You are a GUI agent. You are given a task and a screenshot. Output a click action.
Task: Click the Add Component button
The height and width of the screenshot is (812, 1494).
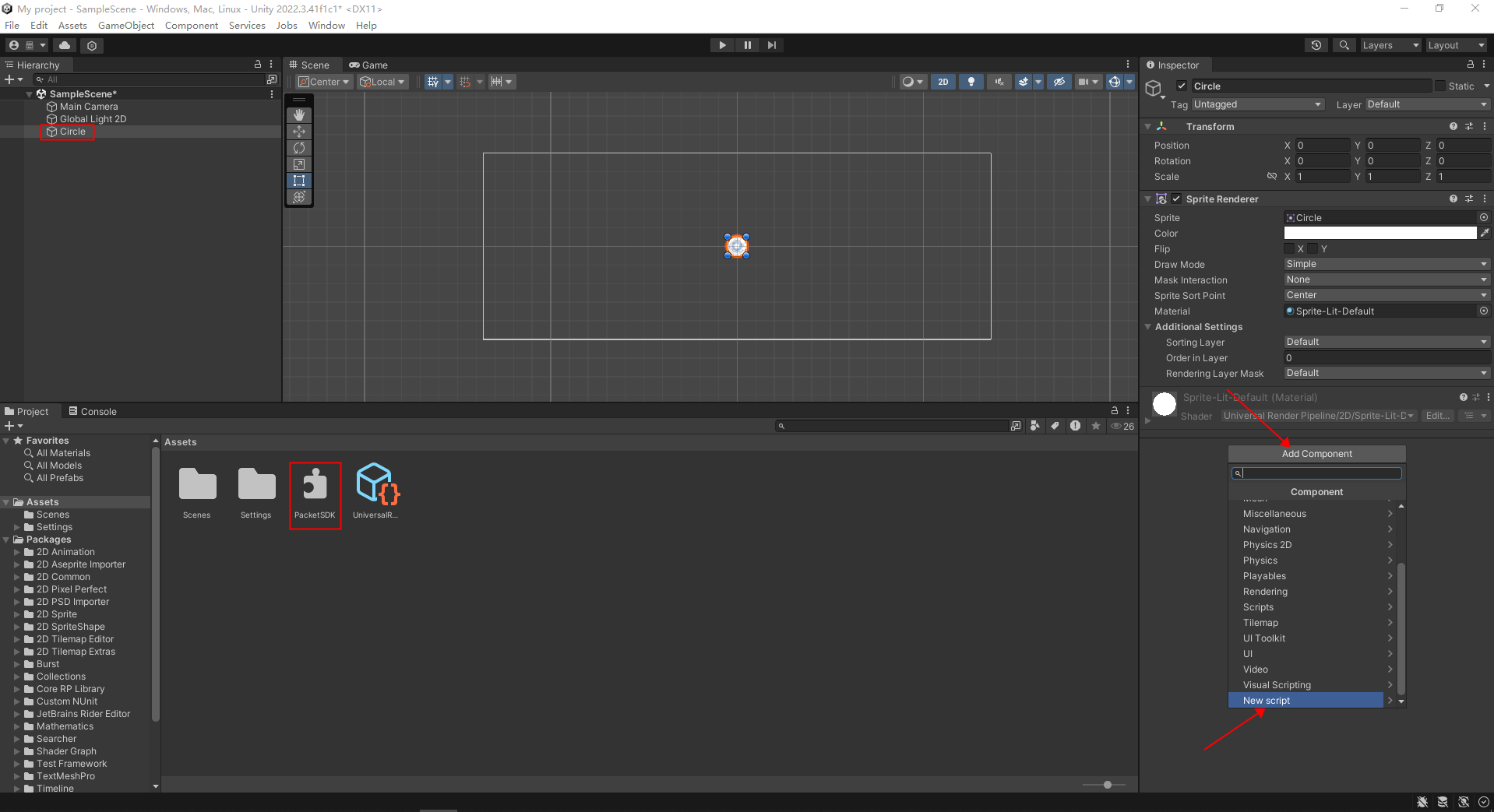1316,454
